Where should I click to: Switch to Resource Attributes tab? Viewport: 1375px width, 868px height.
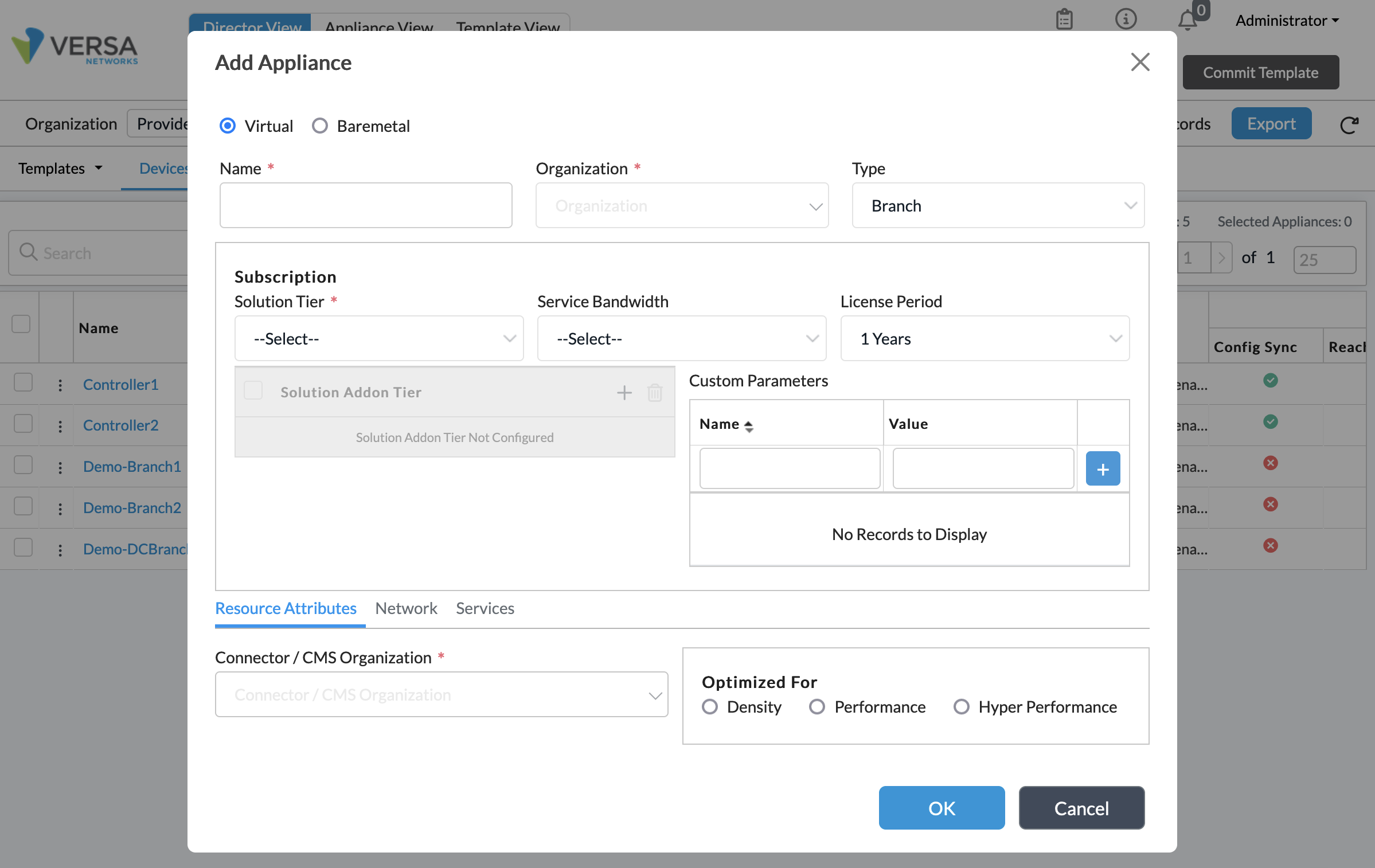286,608
